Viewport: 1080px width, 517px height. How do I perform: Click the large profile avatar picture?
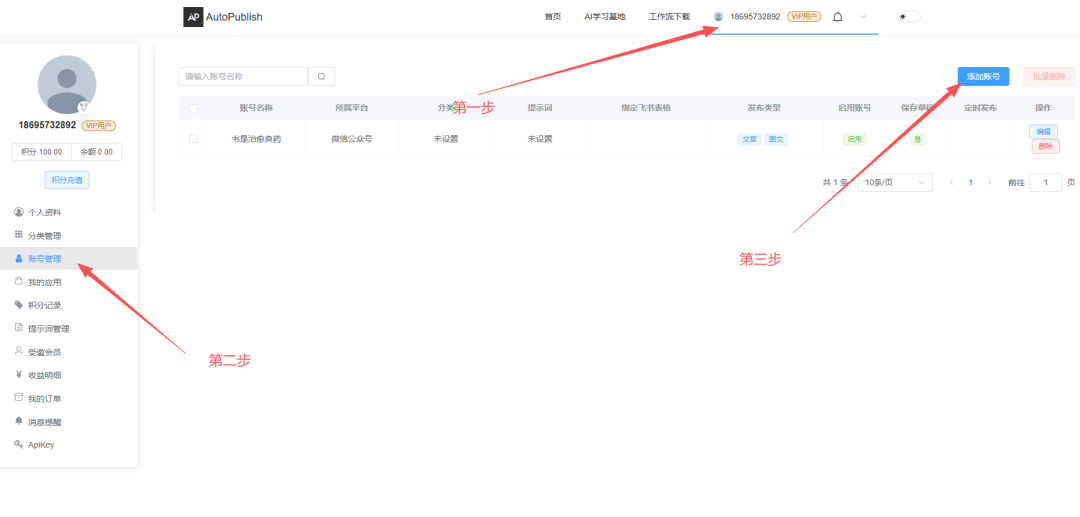pyautogui.click(x=67, y=85)
